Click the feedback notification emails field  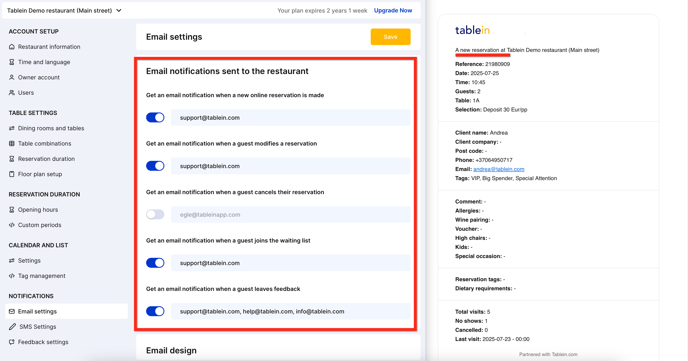(290, 311)
